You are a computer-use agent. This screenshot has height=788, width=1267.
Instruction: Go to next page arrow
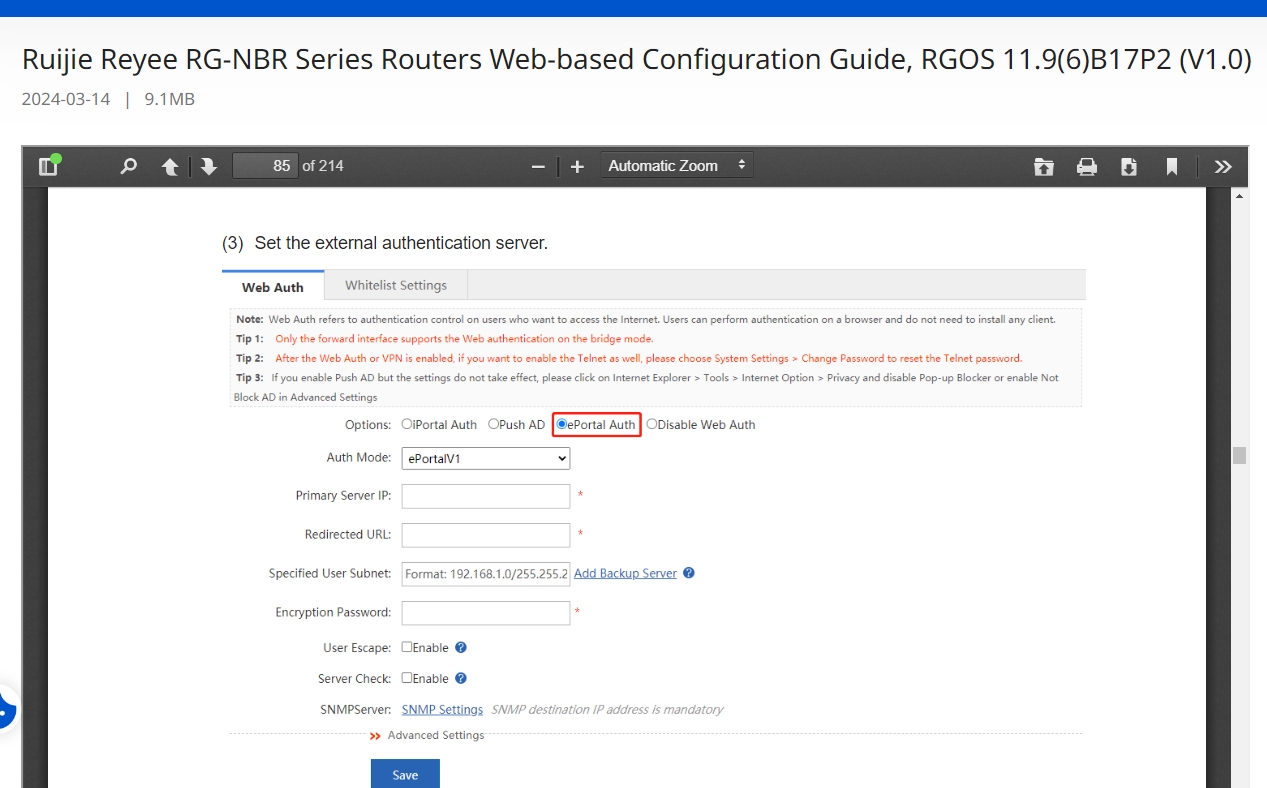(x=208, y=166)
